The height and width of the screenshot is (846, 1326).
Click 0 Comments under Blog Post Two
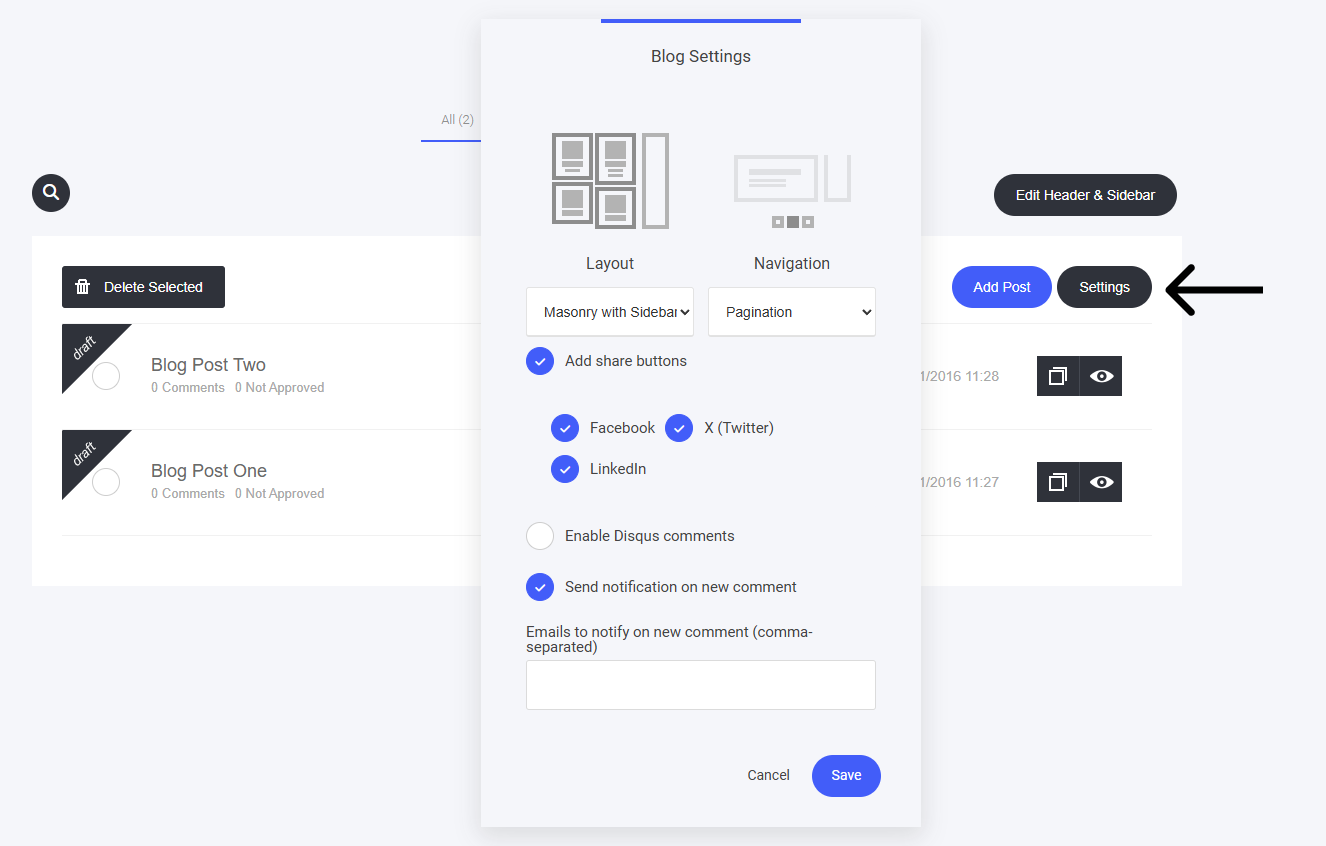coord(188,388)
